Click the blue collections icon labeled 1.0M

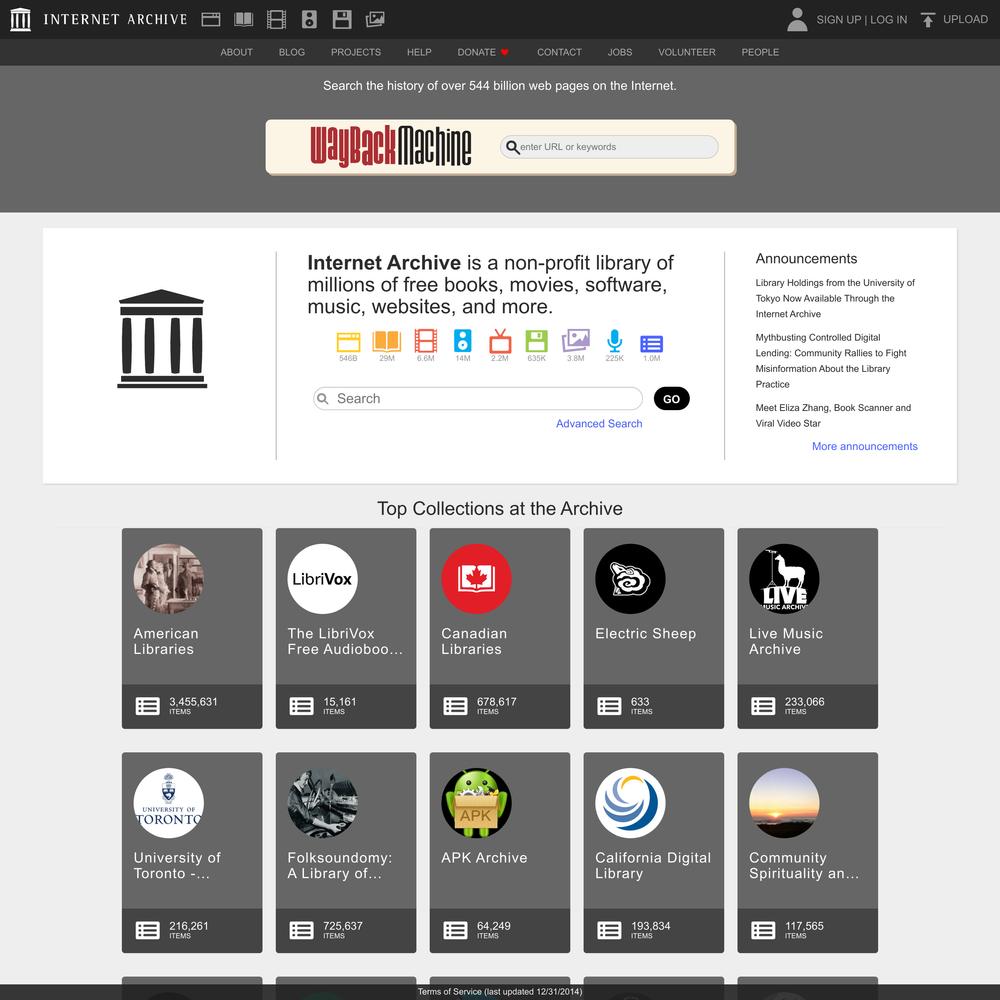click(x=651, y=344)
